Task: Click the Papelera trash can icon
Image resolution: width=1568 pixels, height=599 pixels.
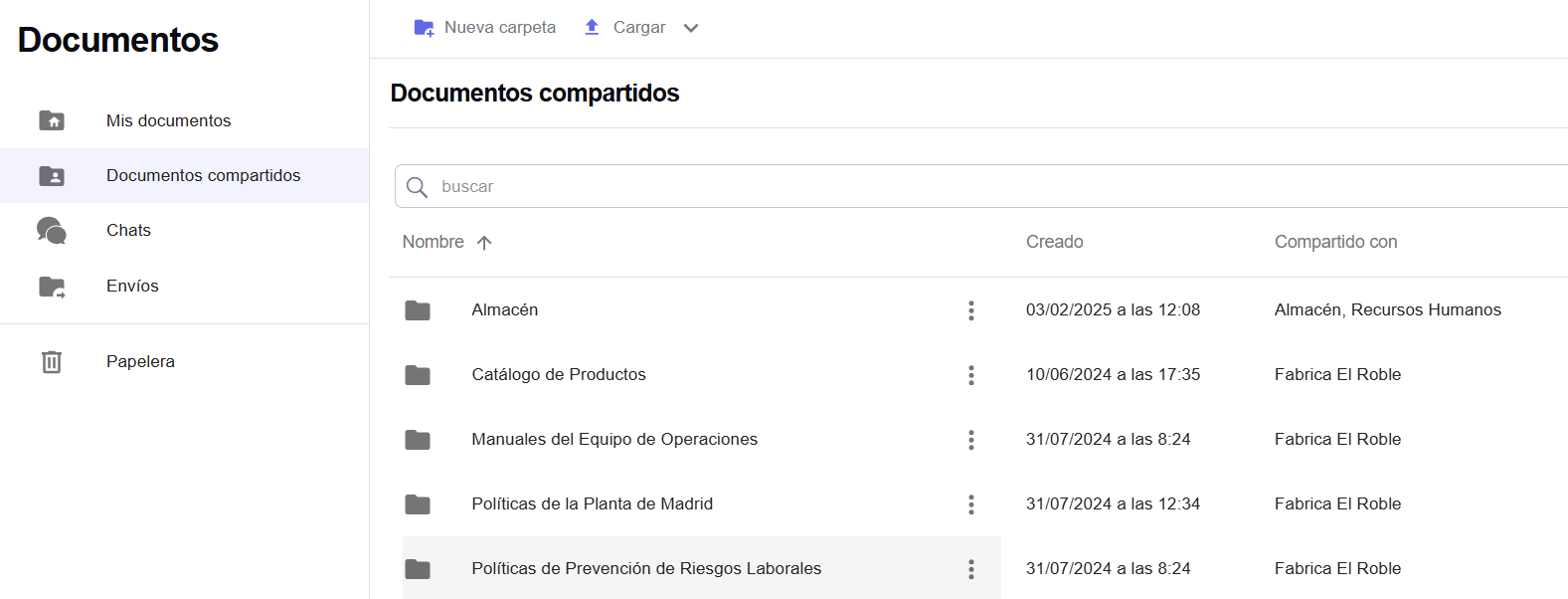Action: point(52,362)
